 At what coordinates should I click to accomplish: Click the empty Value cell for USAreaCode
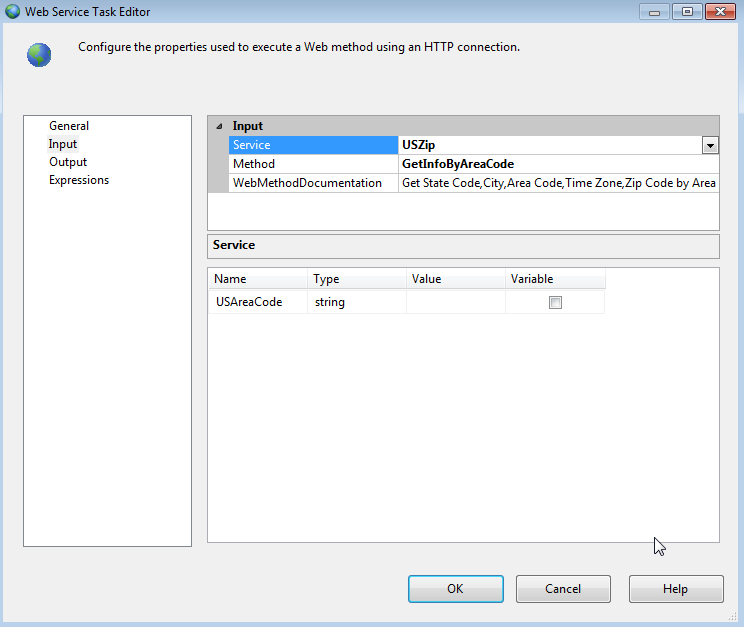(456, 302)
